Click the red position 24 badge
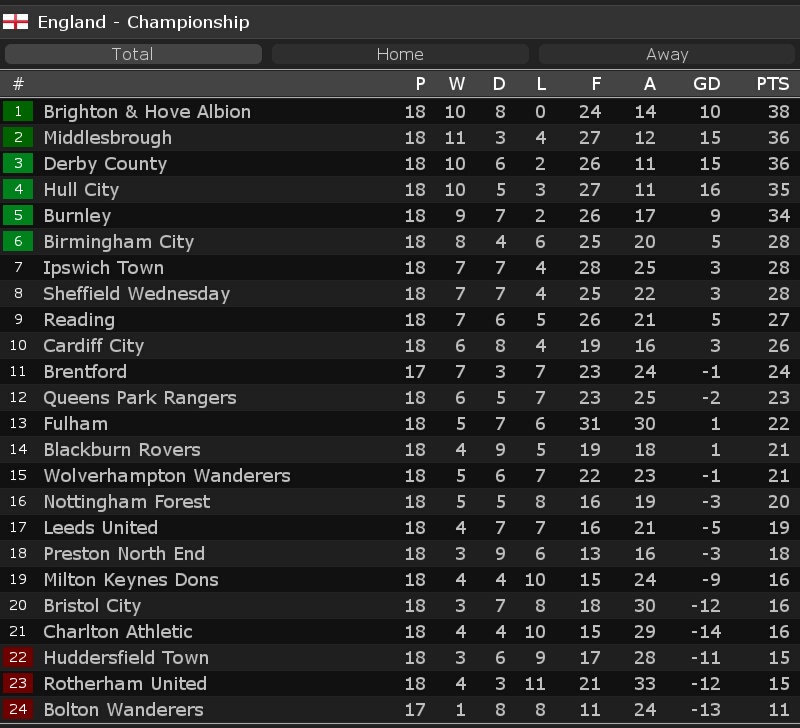800x728 pixels. coord(18,709)
